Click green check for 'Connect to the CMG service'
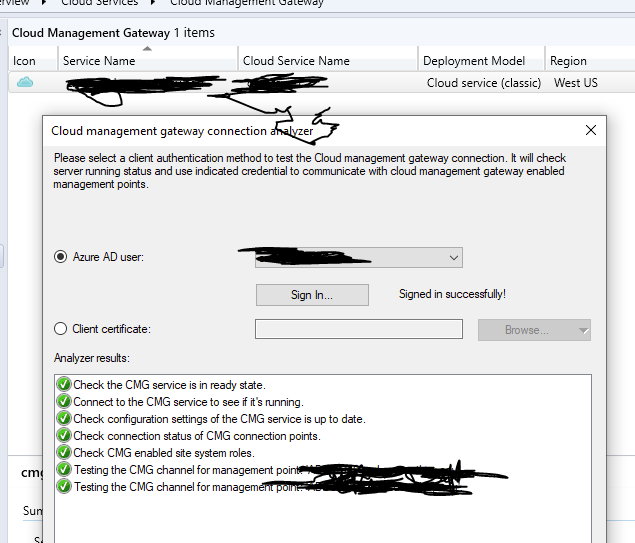Screen dimensions: 635x543 (64, 401)
